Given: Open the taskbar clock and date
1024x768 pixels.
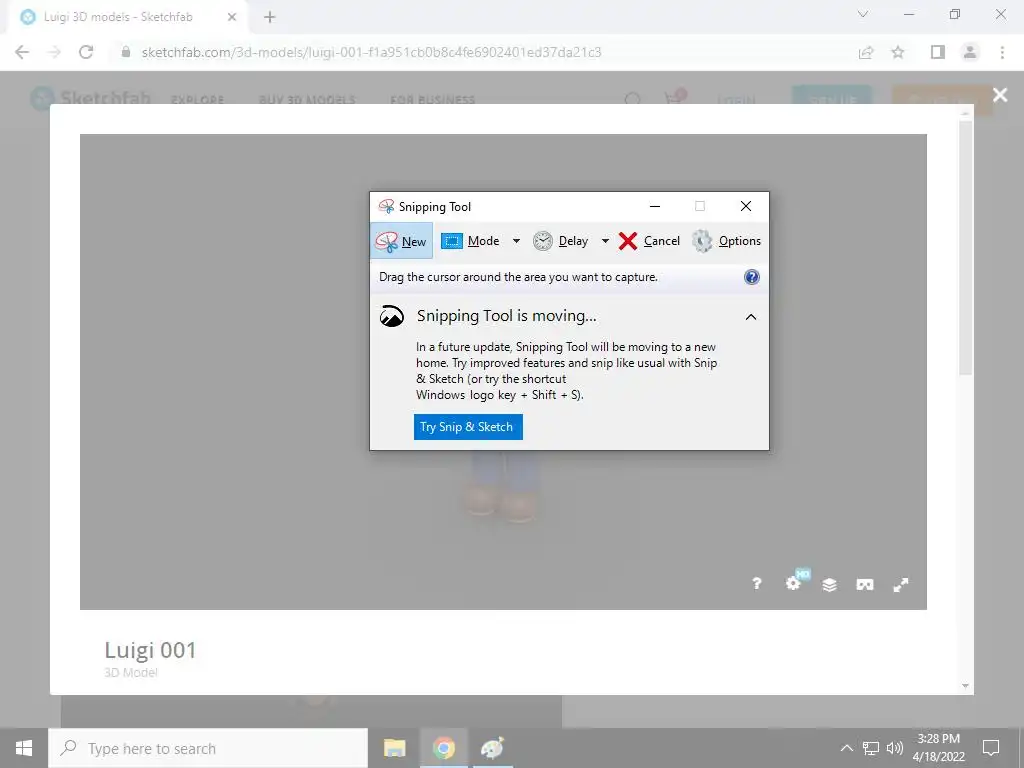Looking at the screenshot, I should (x=938, y=748).
